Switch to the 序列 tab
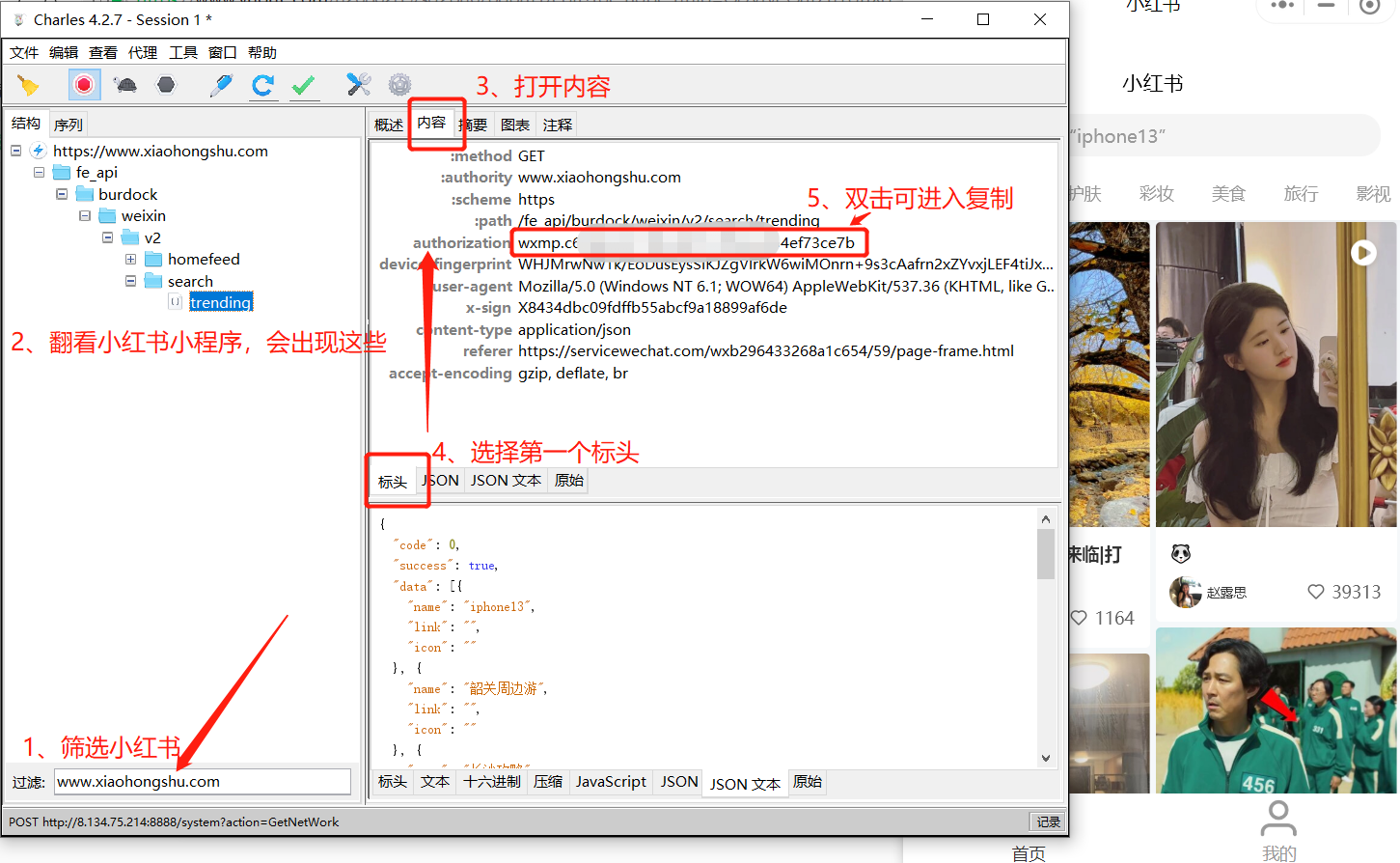The image size is (1400, 863). pyautogui.click(x=69, y=125)
